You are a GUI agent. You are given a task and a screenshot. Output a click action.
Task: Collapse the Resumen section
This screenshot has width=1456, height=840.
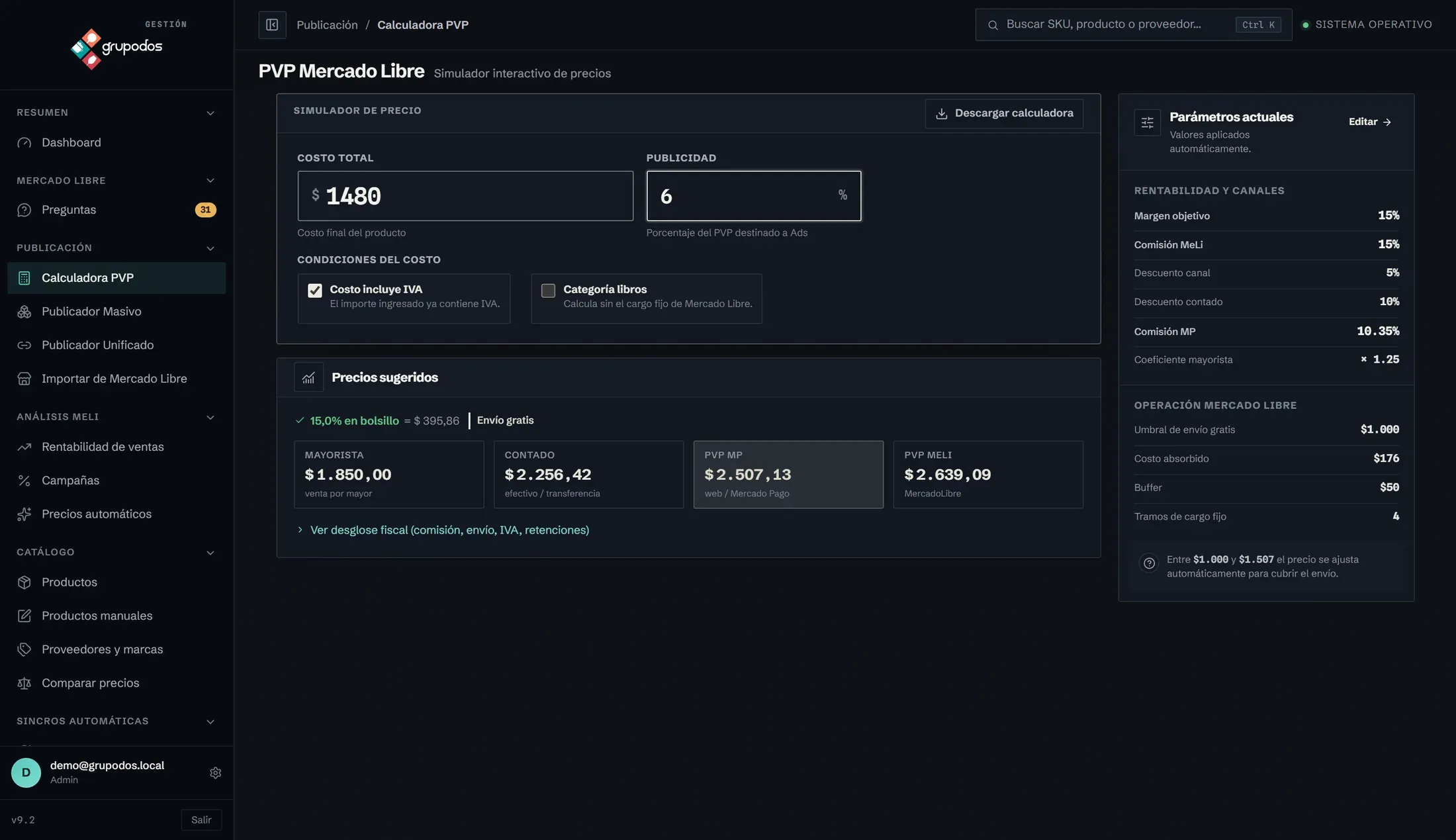click(210, 113)
